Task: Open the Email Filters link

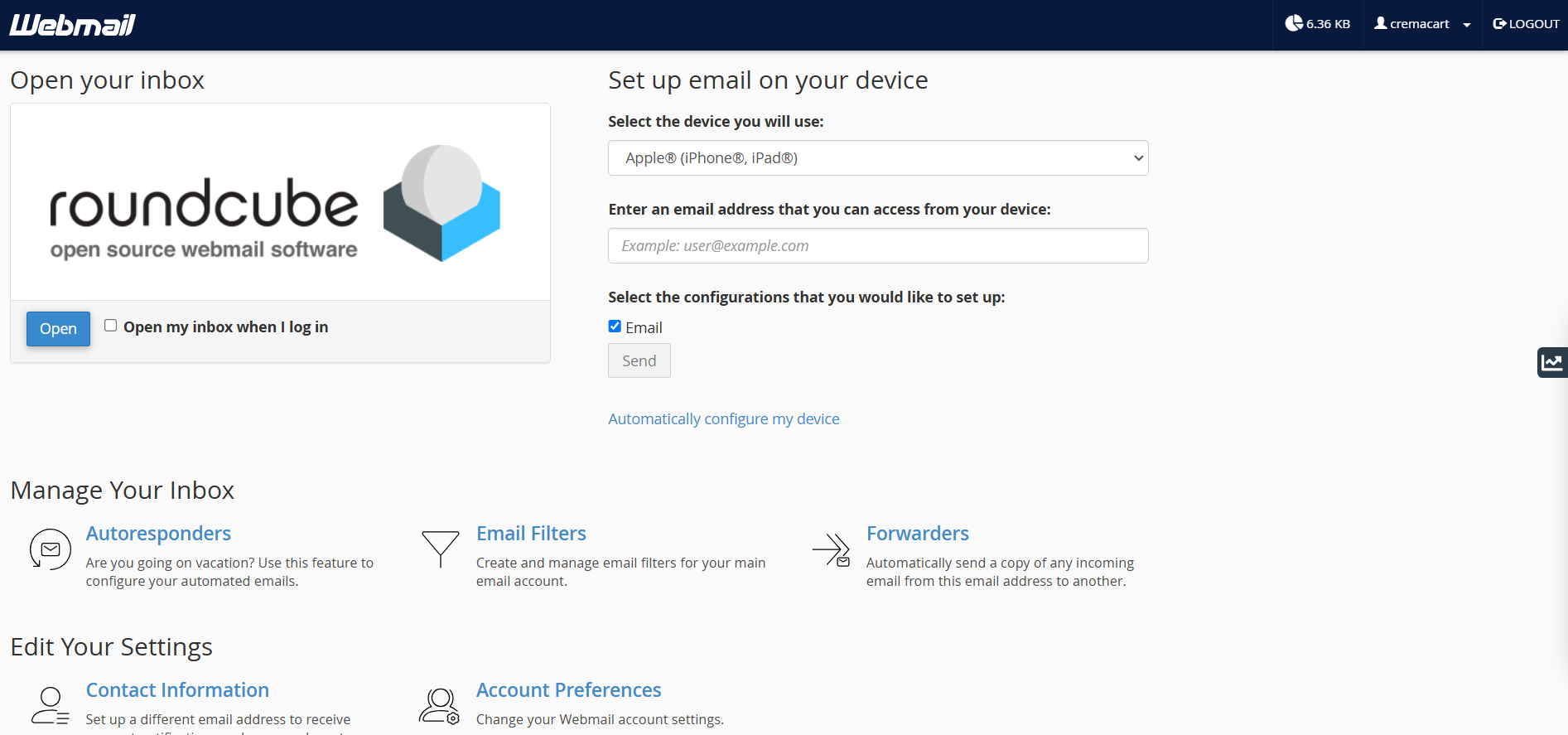Action: (531, 534)
